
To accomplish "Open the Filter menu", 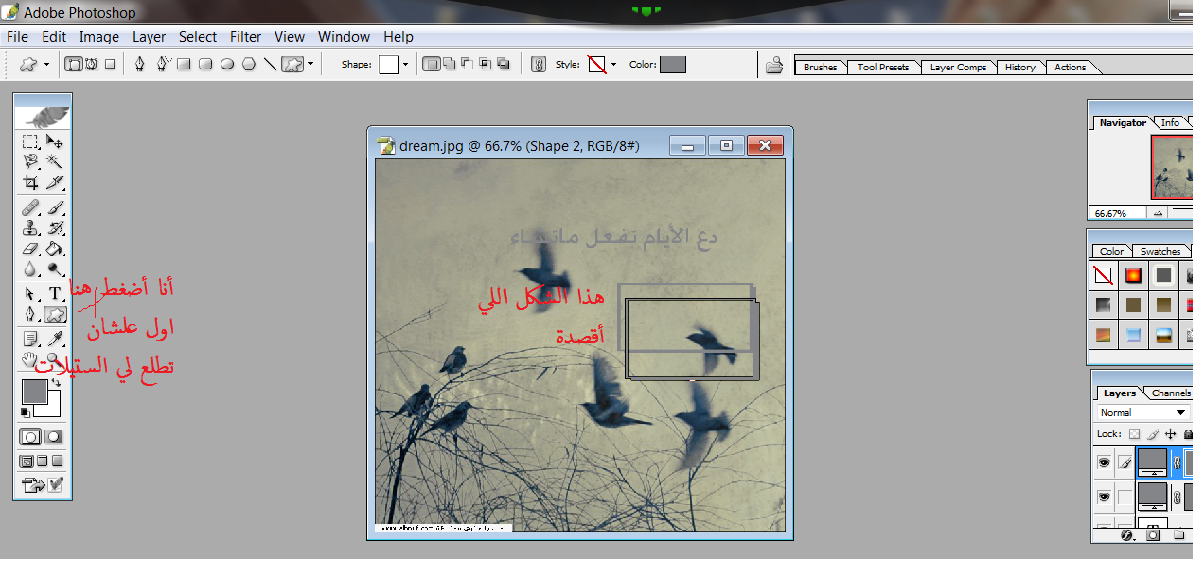I will [245, 37].
